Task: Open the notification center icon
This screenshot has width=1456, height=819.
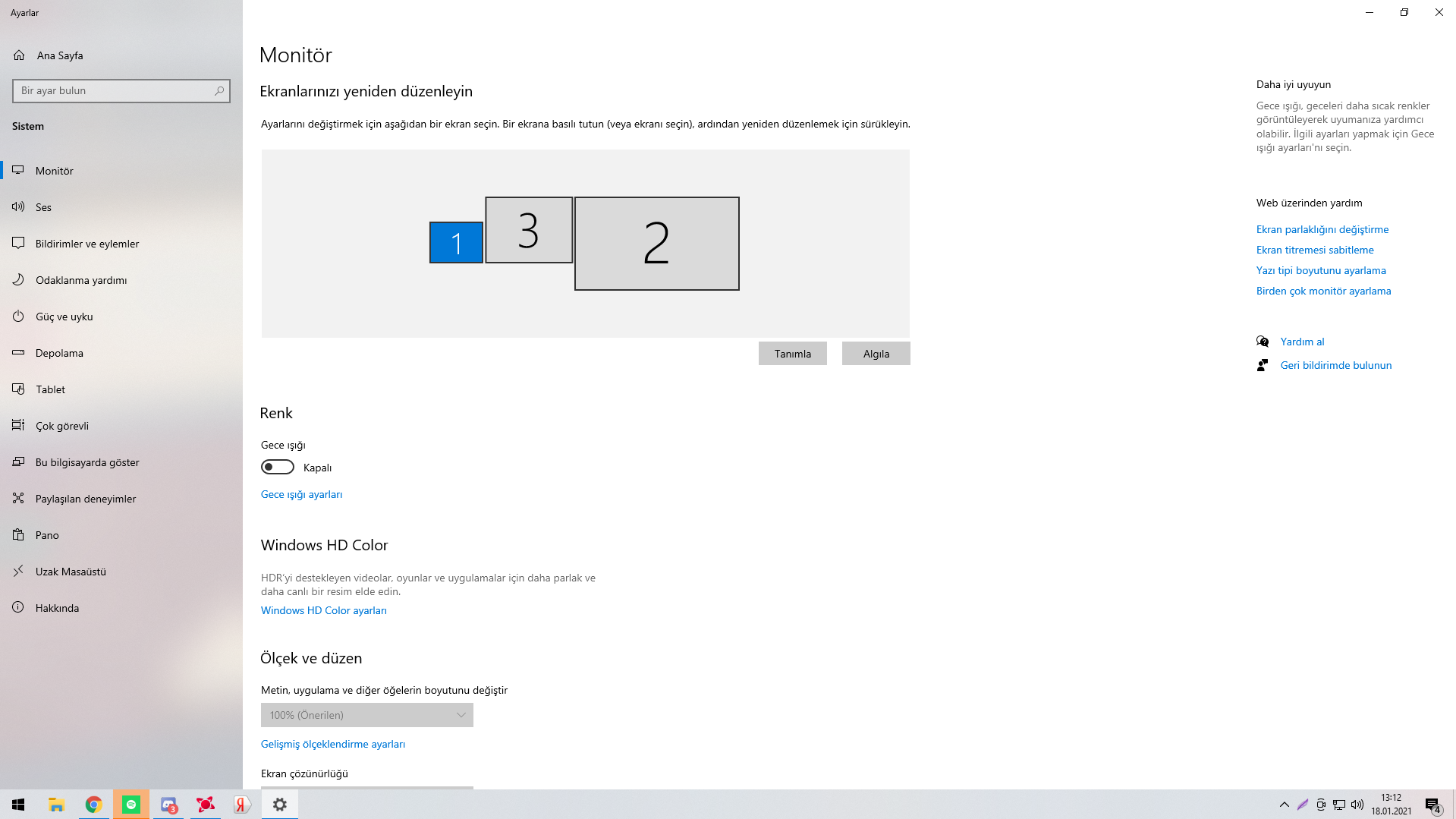Action: 1432,805
